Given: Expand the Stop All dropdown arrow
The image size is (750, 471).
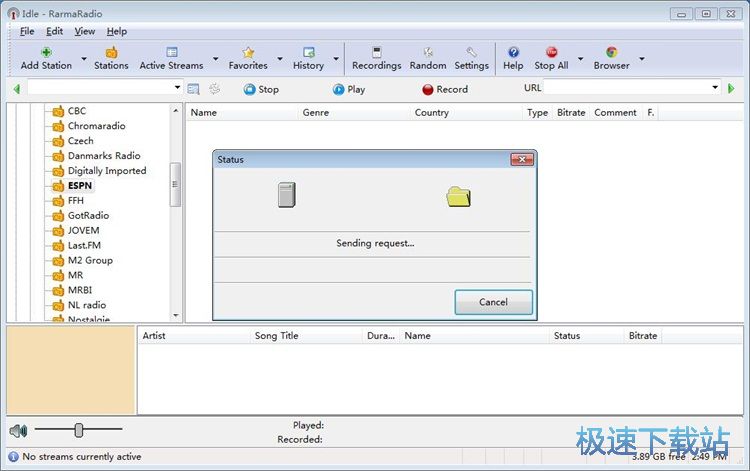Looking at the screenshot, I should click(581, 59).
